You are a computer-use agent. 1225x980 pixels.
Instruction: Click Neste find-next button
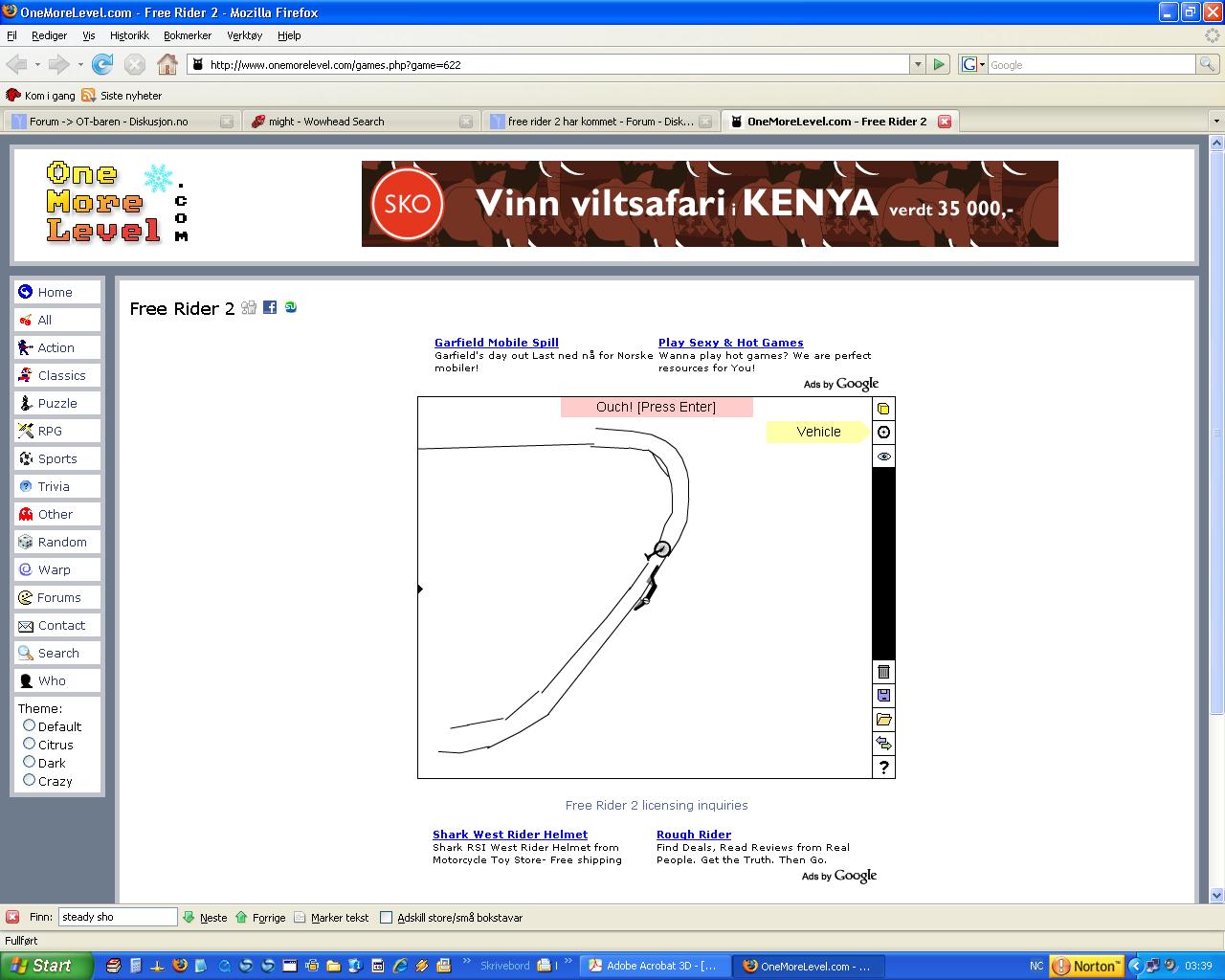click(x=205, y=917)
